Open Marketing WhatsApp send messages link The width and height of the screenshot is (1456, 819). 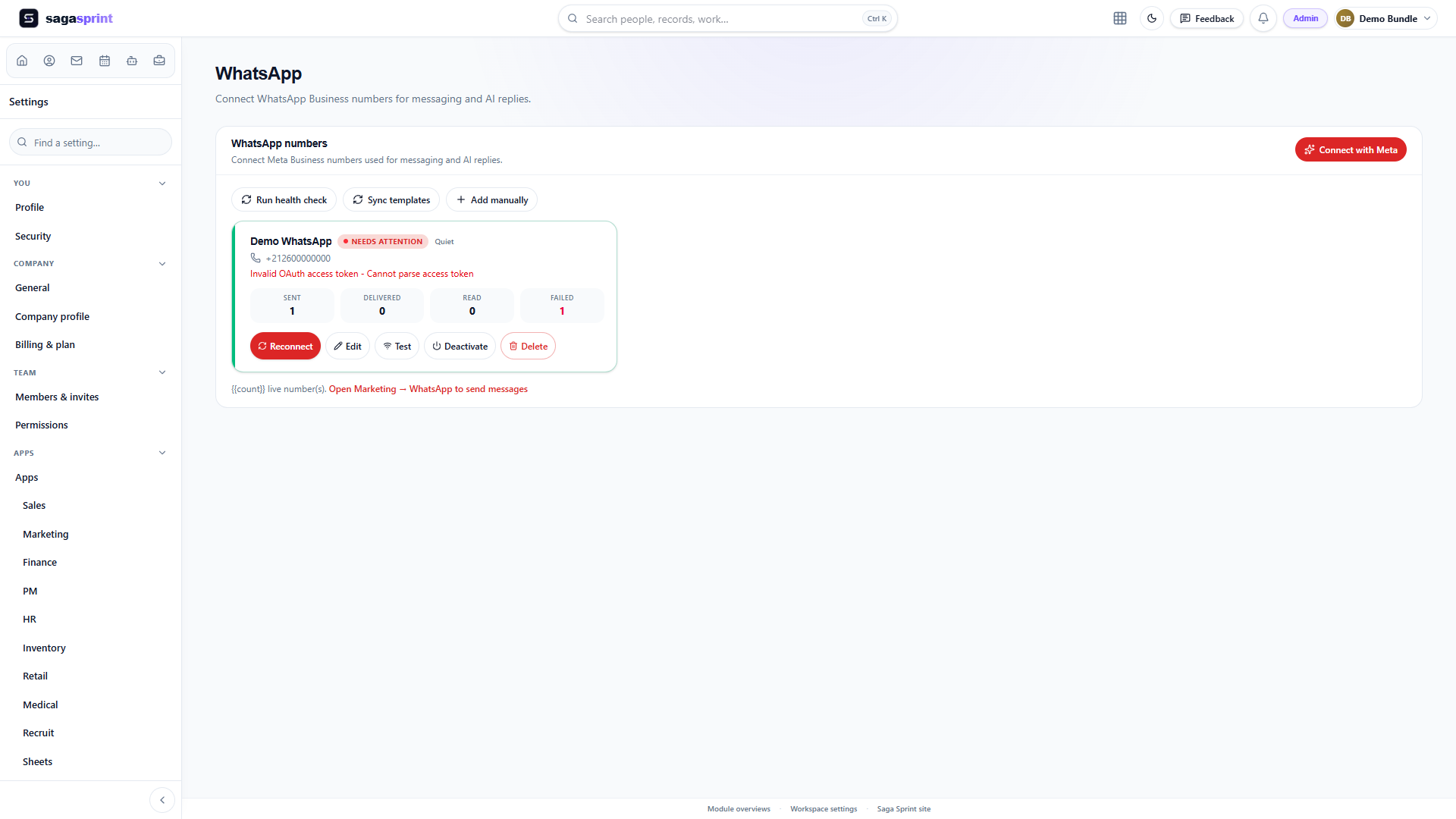point(428,389)
